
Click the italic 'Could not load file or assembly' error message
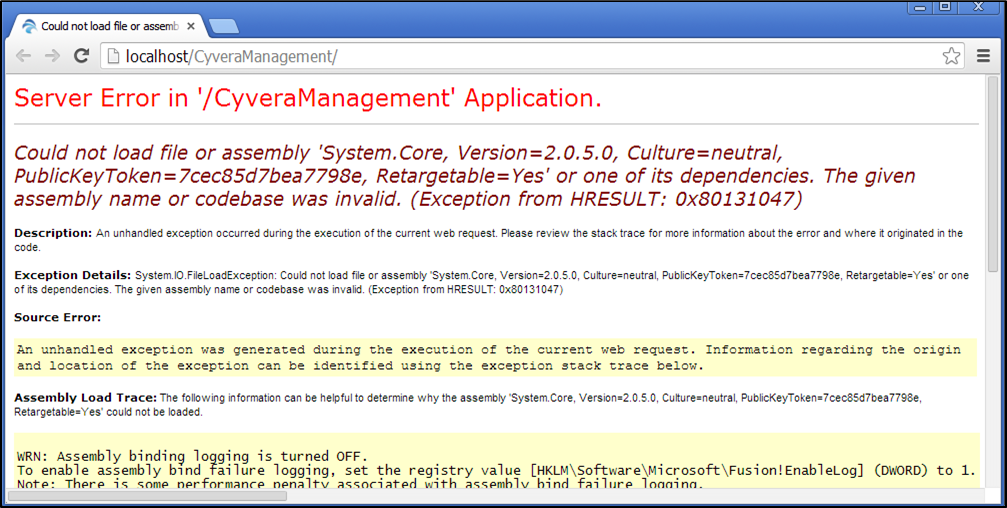tap(465, 176)
